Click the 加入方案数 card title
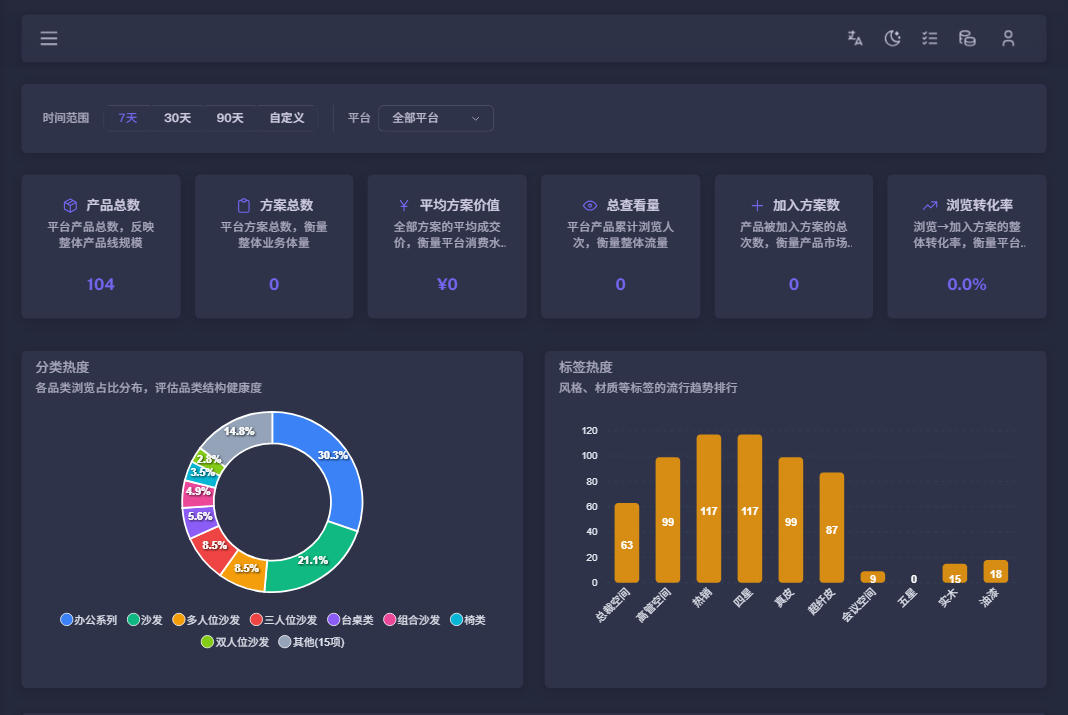 click(x=806, y=205)
